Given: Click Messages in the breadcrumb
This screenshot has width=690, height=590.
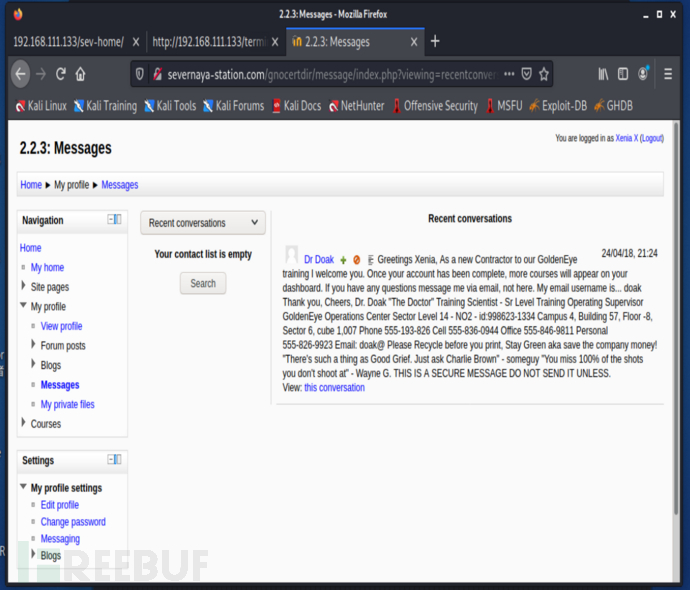Looking at the screenshot, I should coord(120,185).
